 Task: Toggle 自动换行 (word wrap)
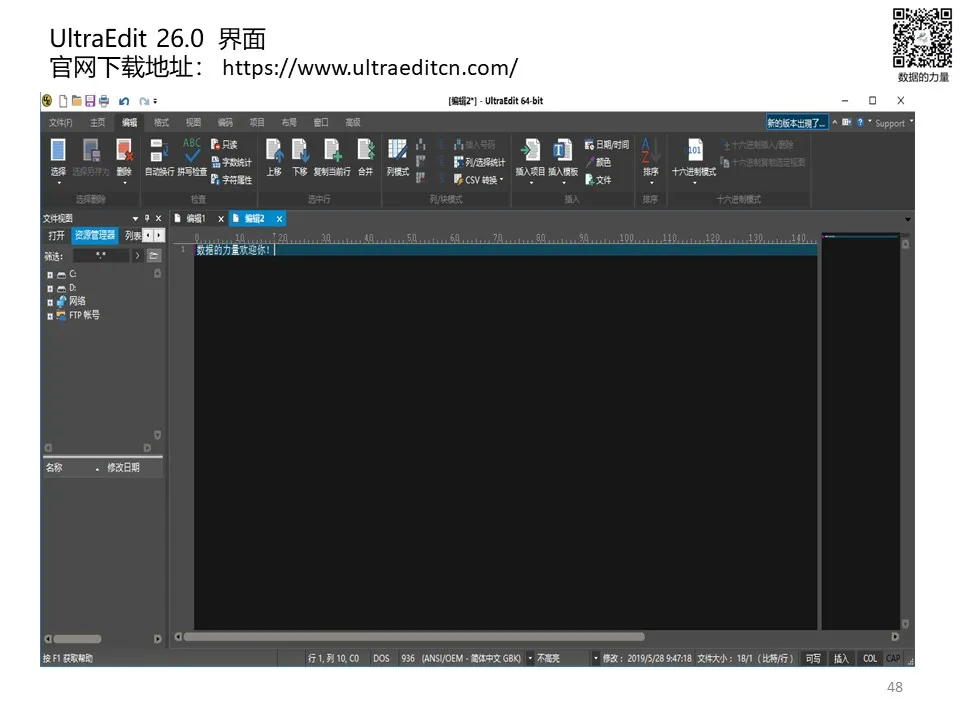coord(159,158)
